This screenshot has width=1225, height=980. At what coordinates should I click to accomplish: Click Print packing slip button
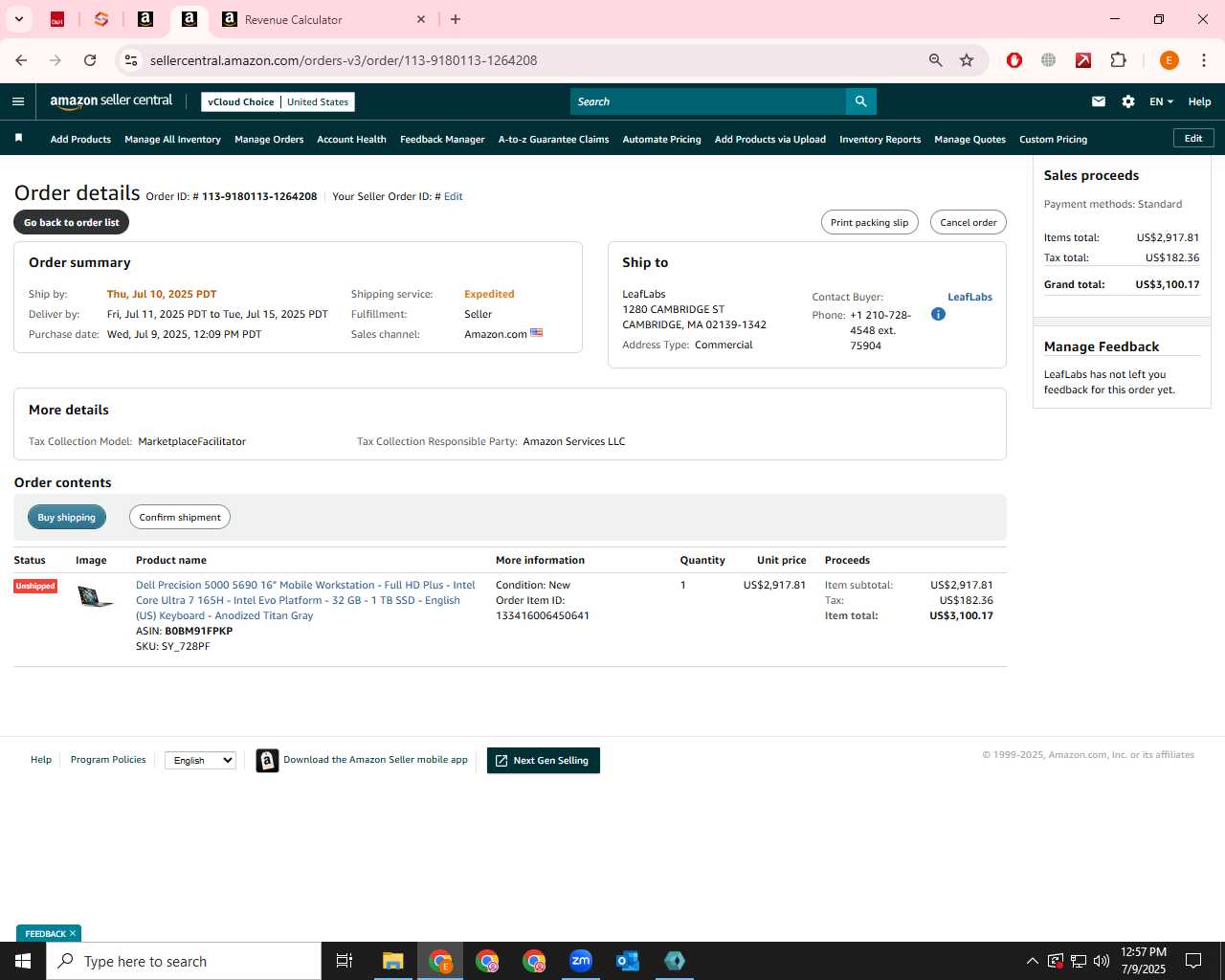869,222
